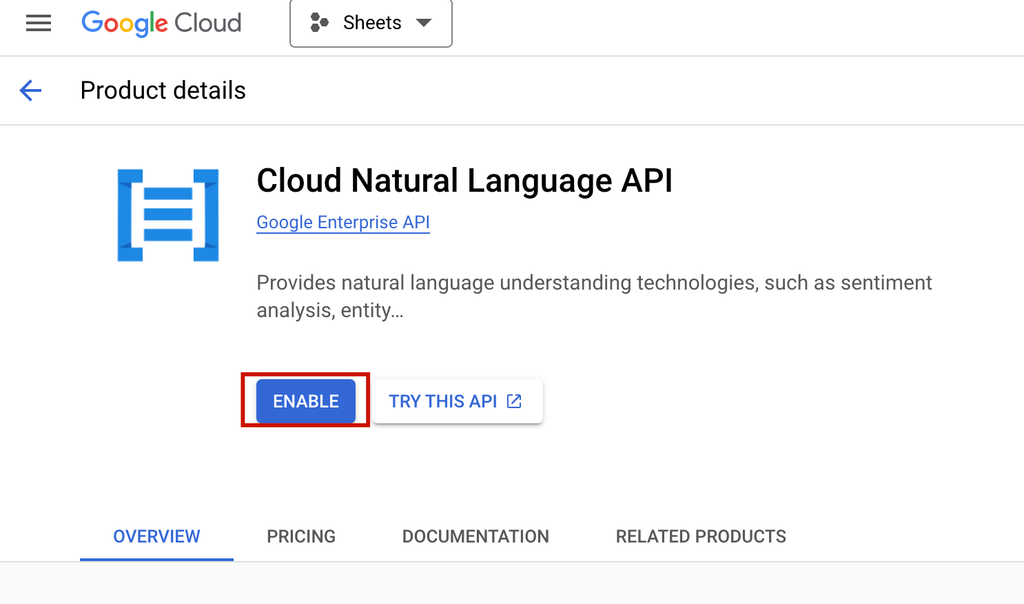
Task: Click the Cloud Natural Language API logo
Action: (168, 215)
